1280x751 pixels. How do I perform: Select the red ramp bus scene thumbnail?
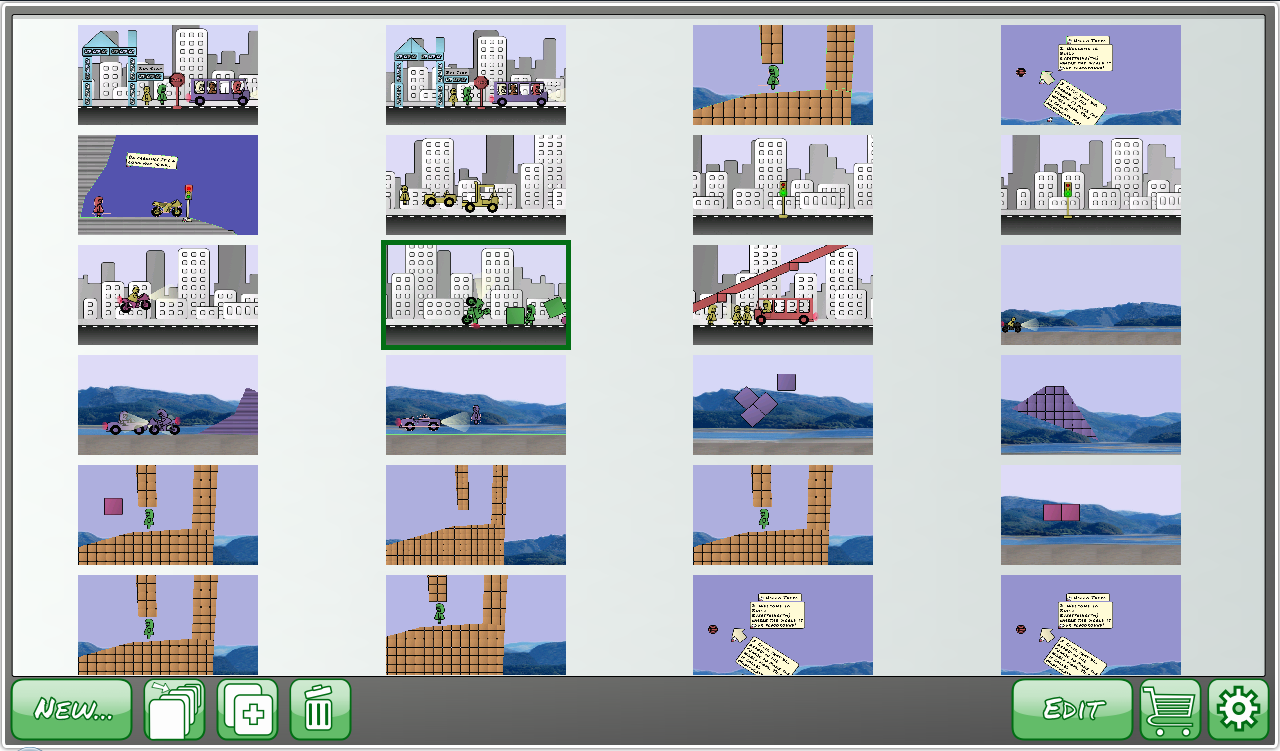click(783, 295)
